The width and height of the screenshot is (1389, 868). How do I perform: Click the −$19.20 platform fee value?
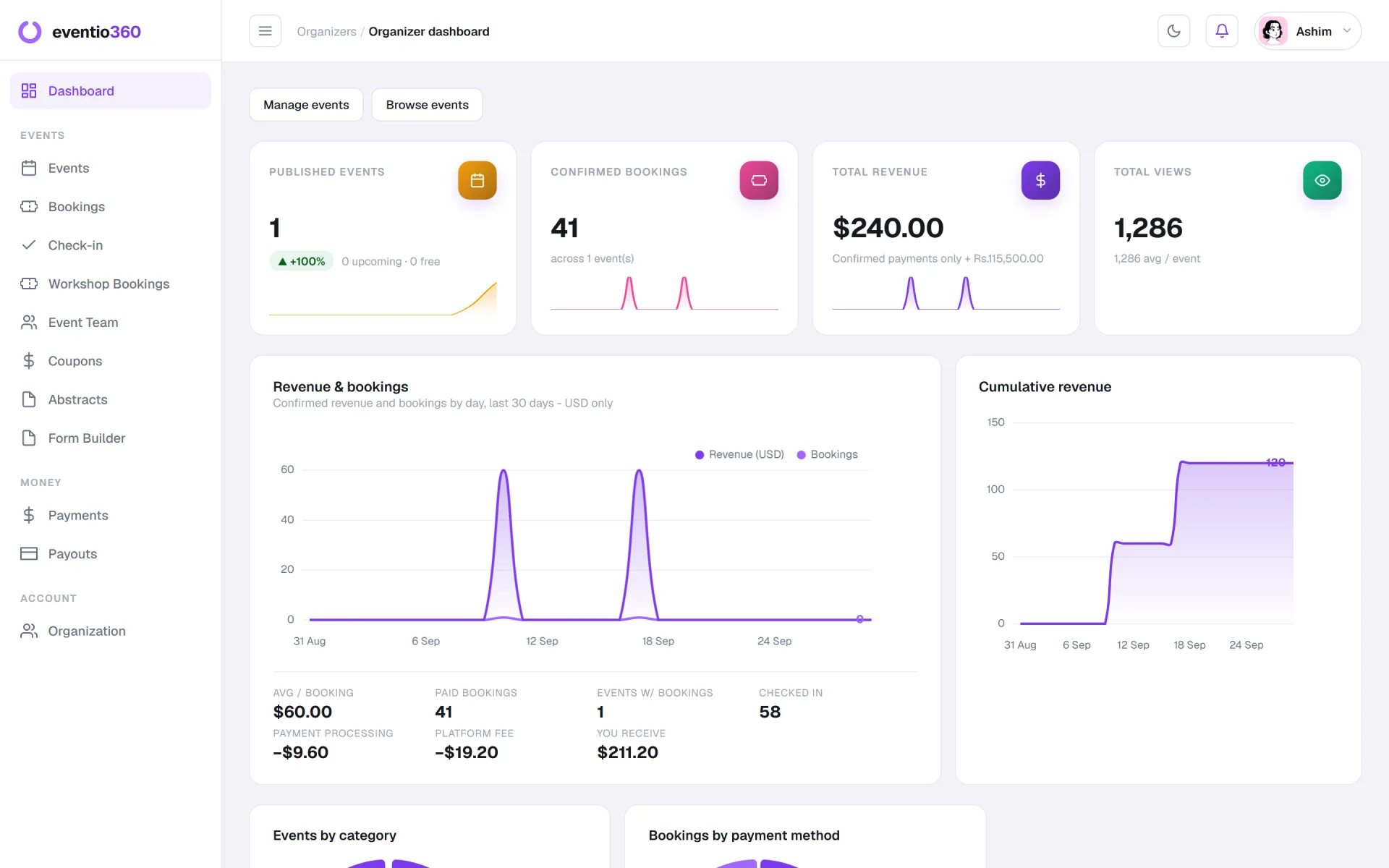[x=467, y=752]
